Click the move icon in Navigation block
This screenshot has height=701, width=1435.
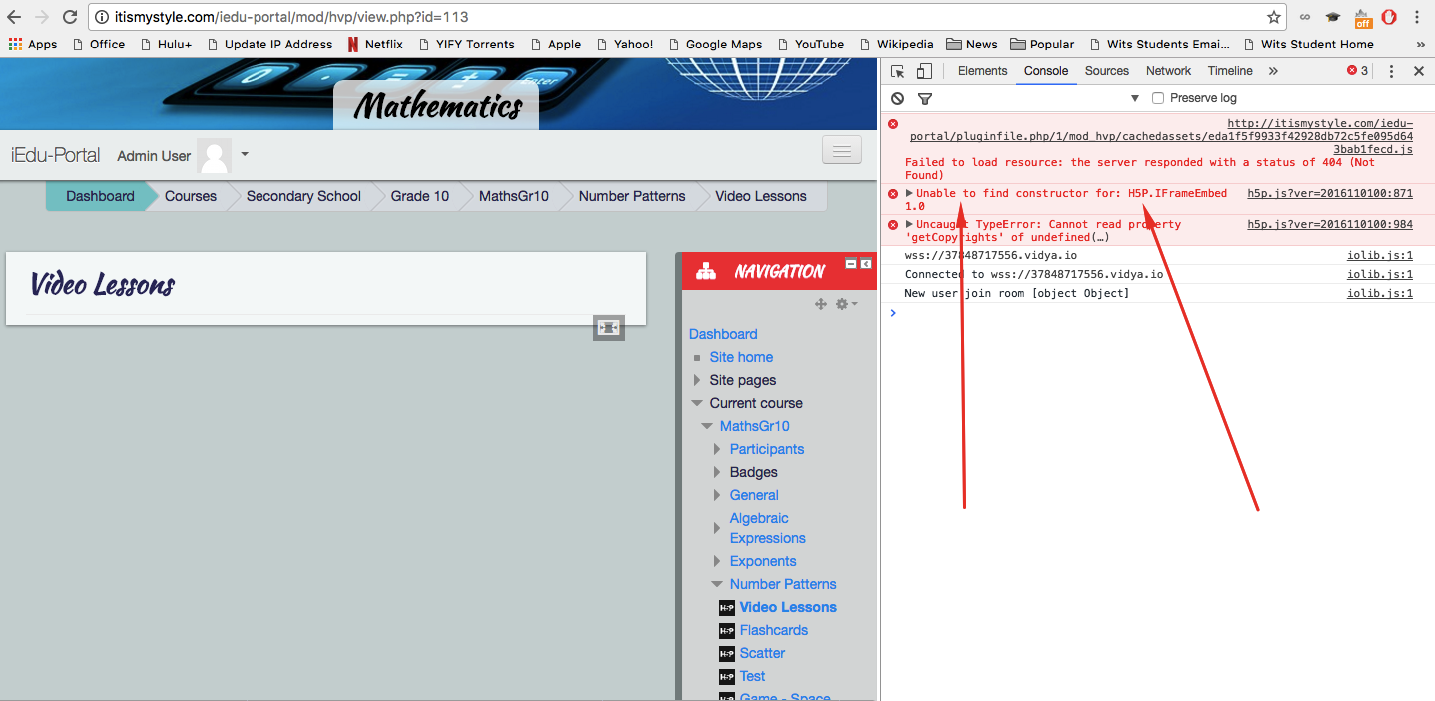[821, 304]
